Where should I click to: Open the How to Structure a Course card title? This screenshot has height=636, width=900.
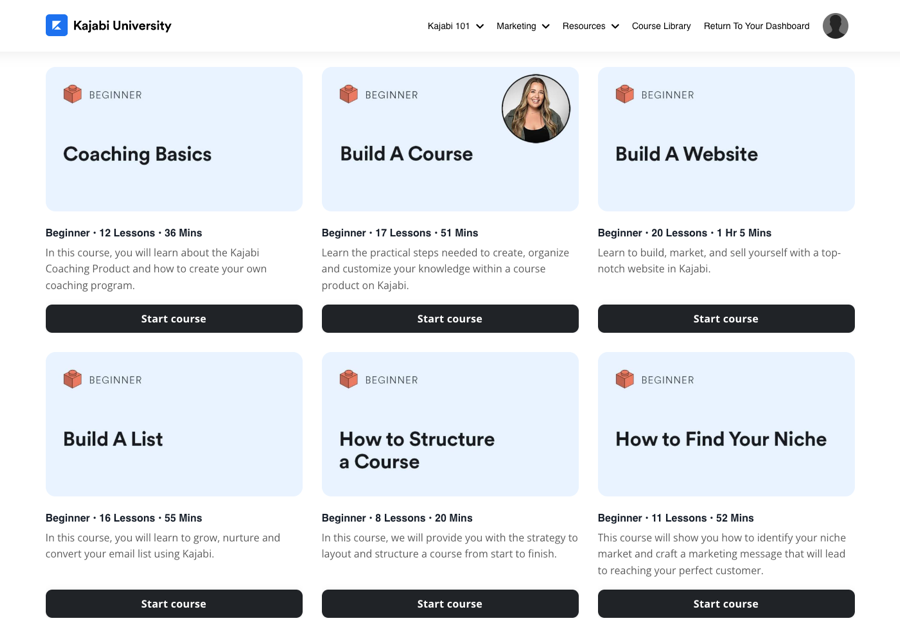417,450
